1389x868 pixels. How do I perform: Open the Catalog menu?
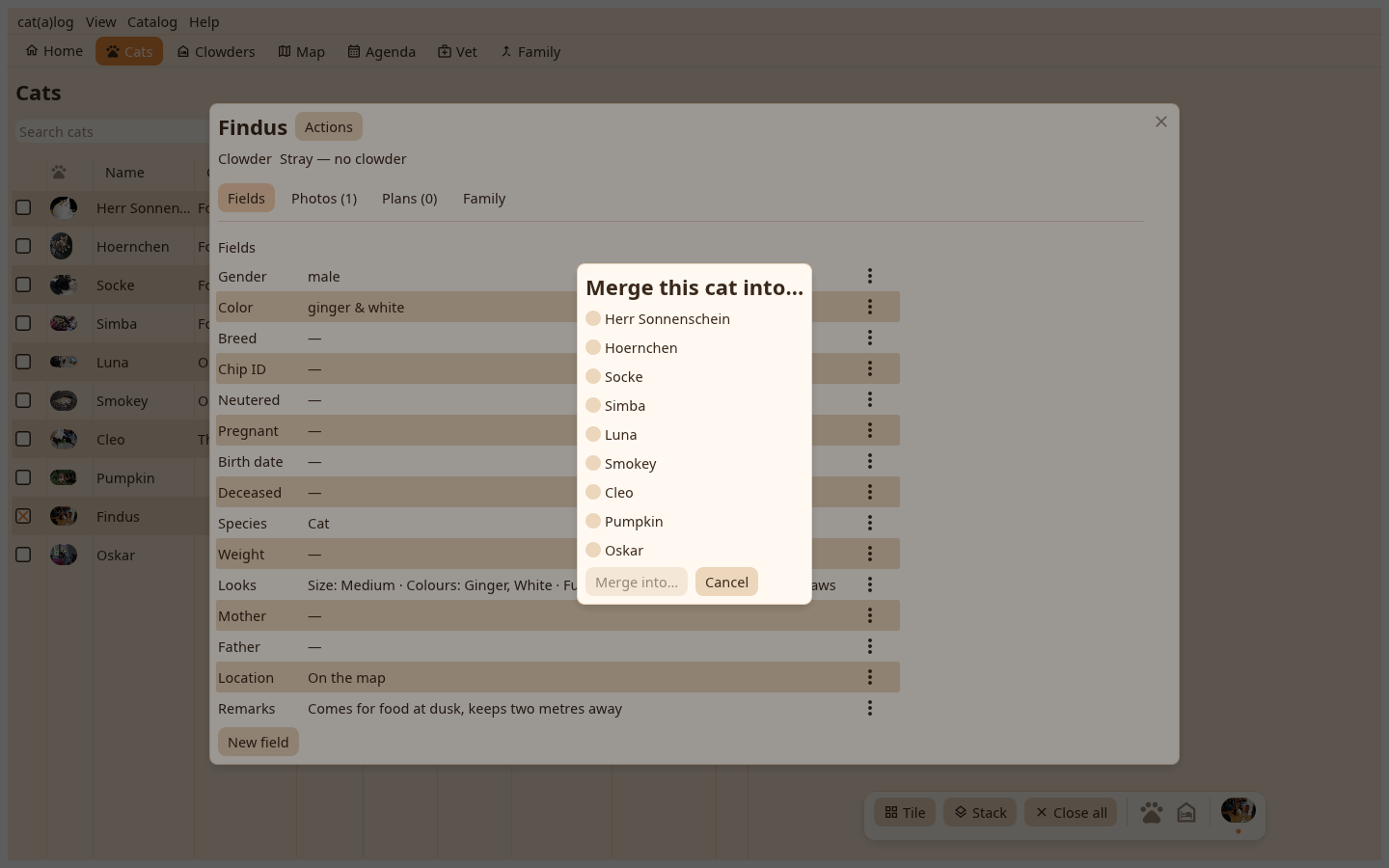point(152,21)
